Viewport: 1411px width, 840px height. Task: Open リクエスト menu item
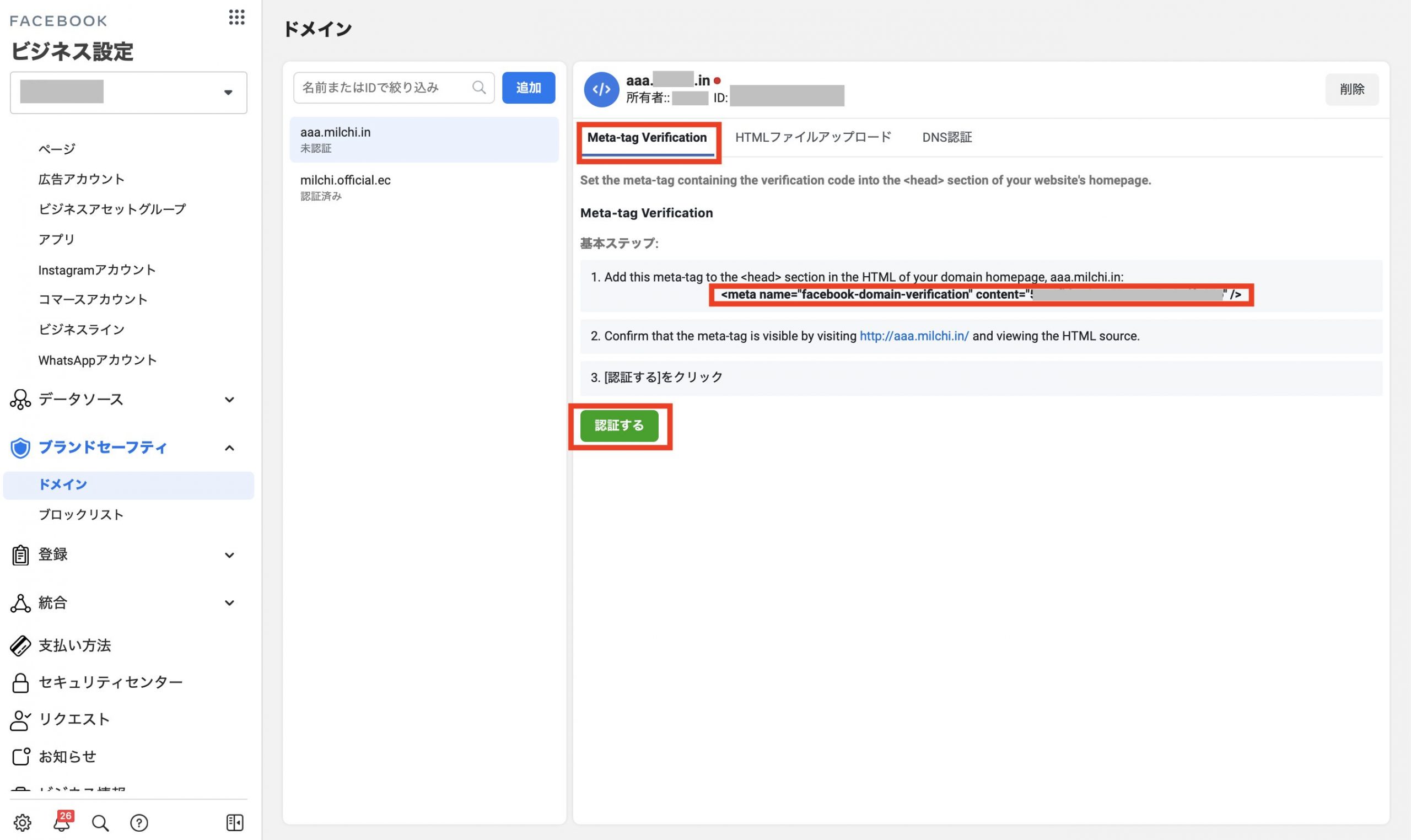74,720
